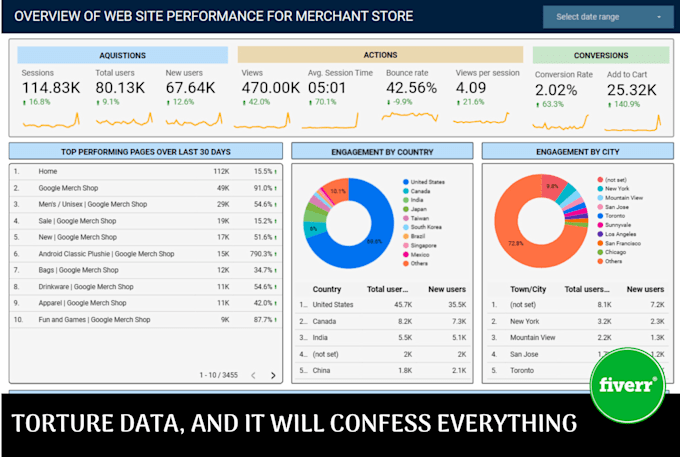Click the Fiverr logo badge

[628, 385]
